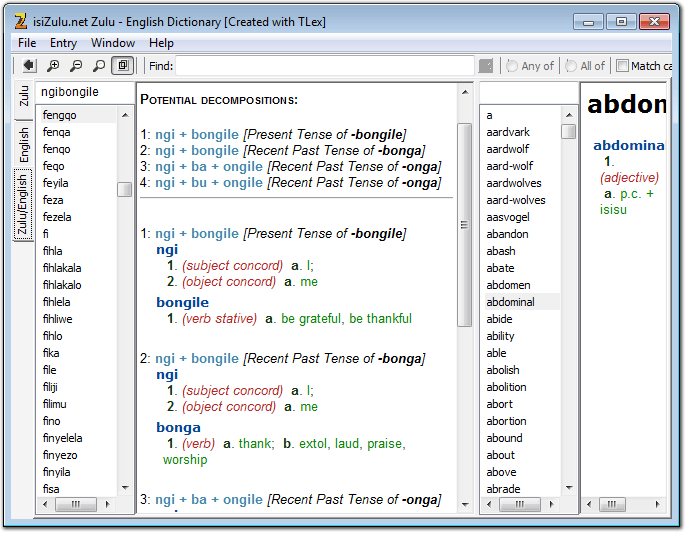Click the ngibongile search field
The width and height of the screenshot is (687, 534).
[x=85, y=92]
